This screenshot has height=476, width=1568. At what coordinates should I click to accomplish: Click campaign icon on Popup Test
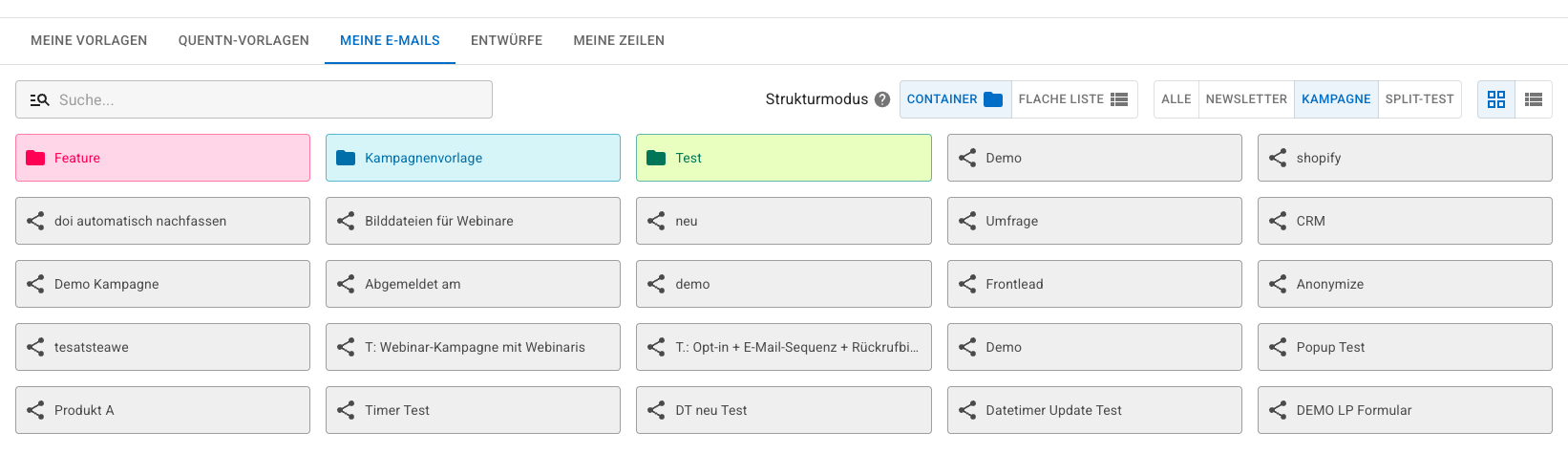pyautogui.click(x=1278, y=347)
